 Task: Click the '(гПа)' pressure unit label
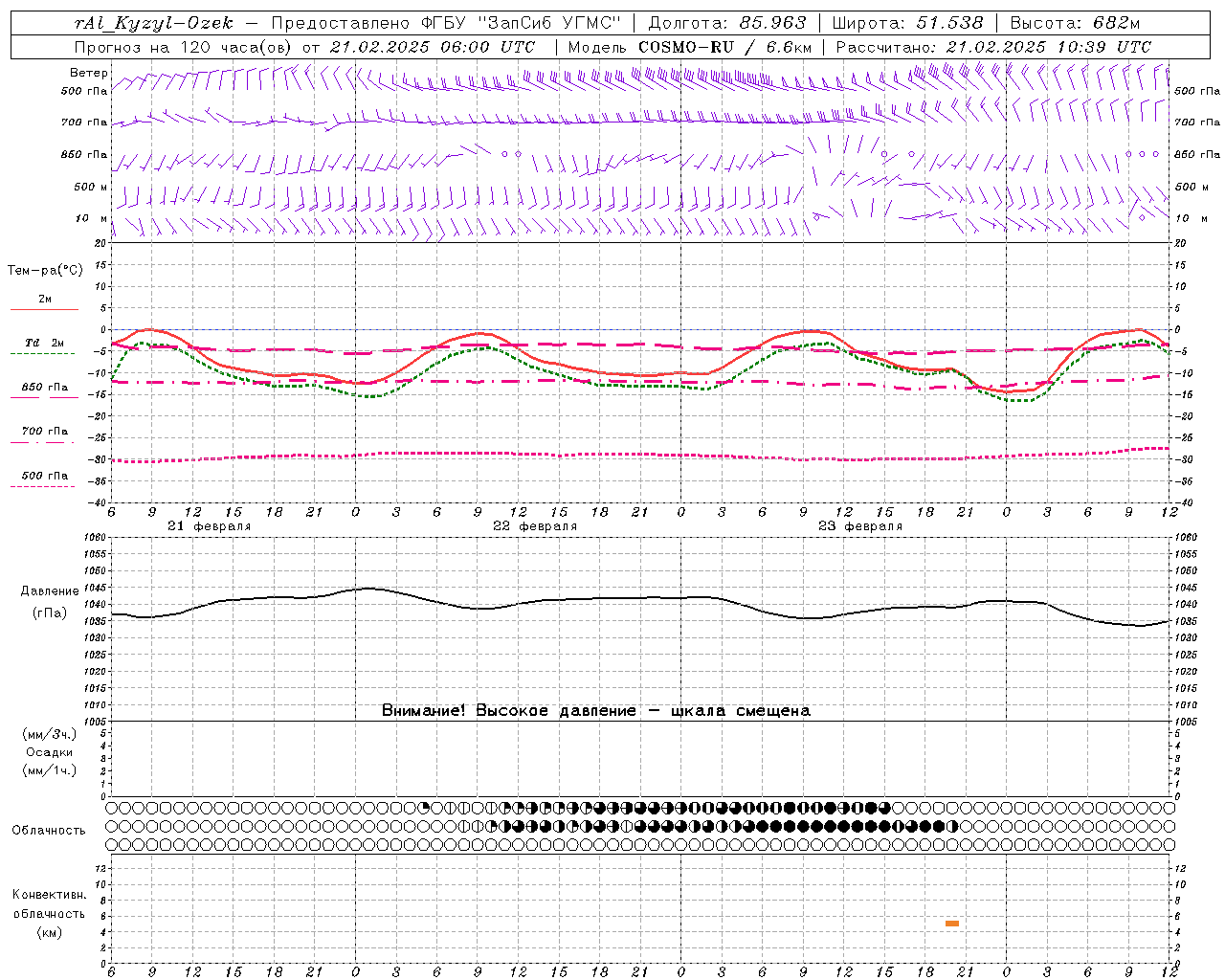tap(50, 612)
